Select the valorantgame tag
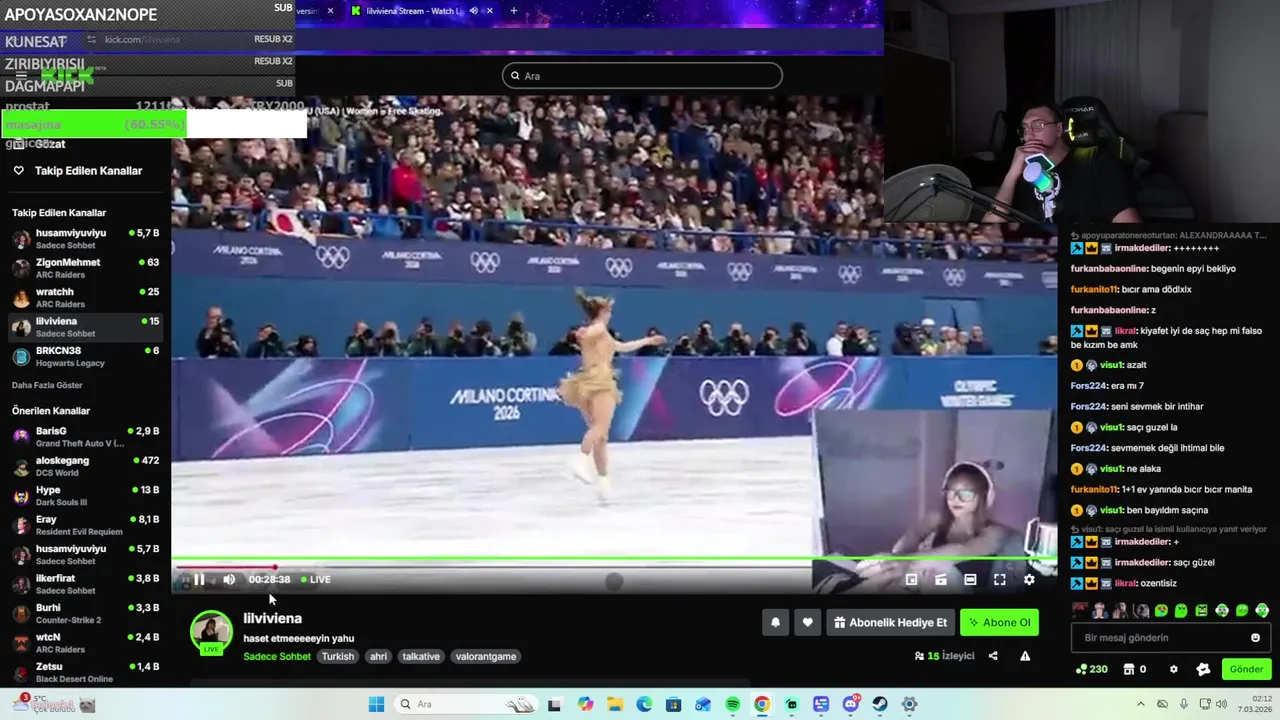Screen dimensions: 1280x720 (x=486, y=656)
